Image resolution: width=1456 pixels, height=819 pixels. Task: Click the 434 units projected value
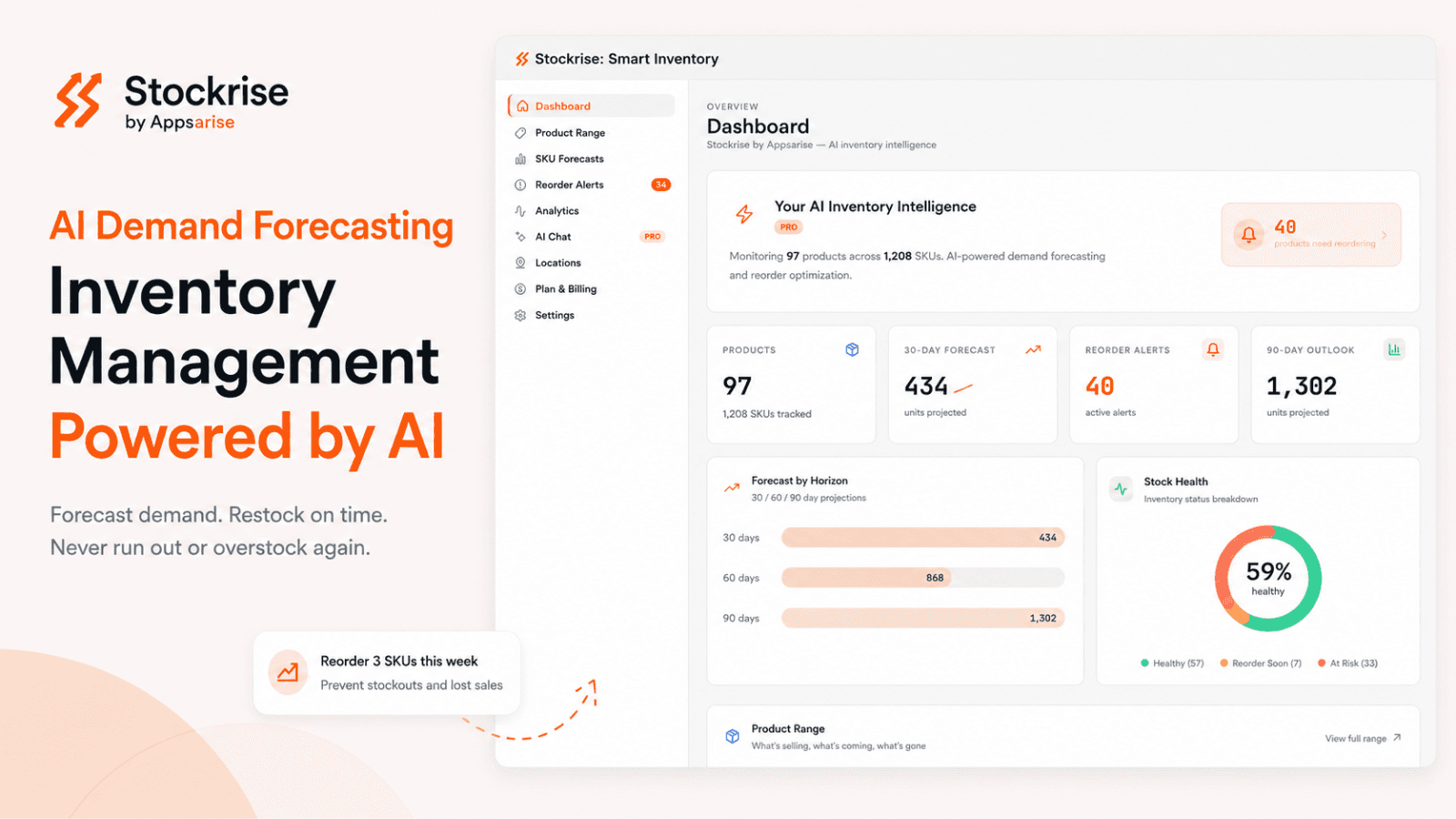(925, 386)
